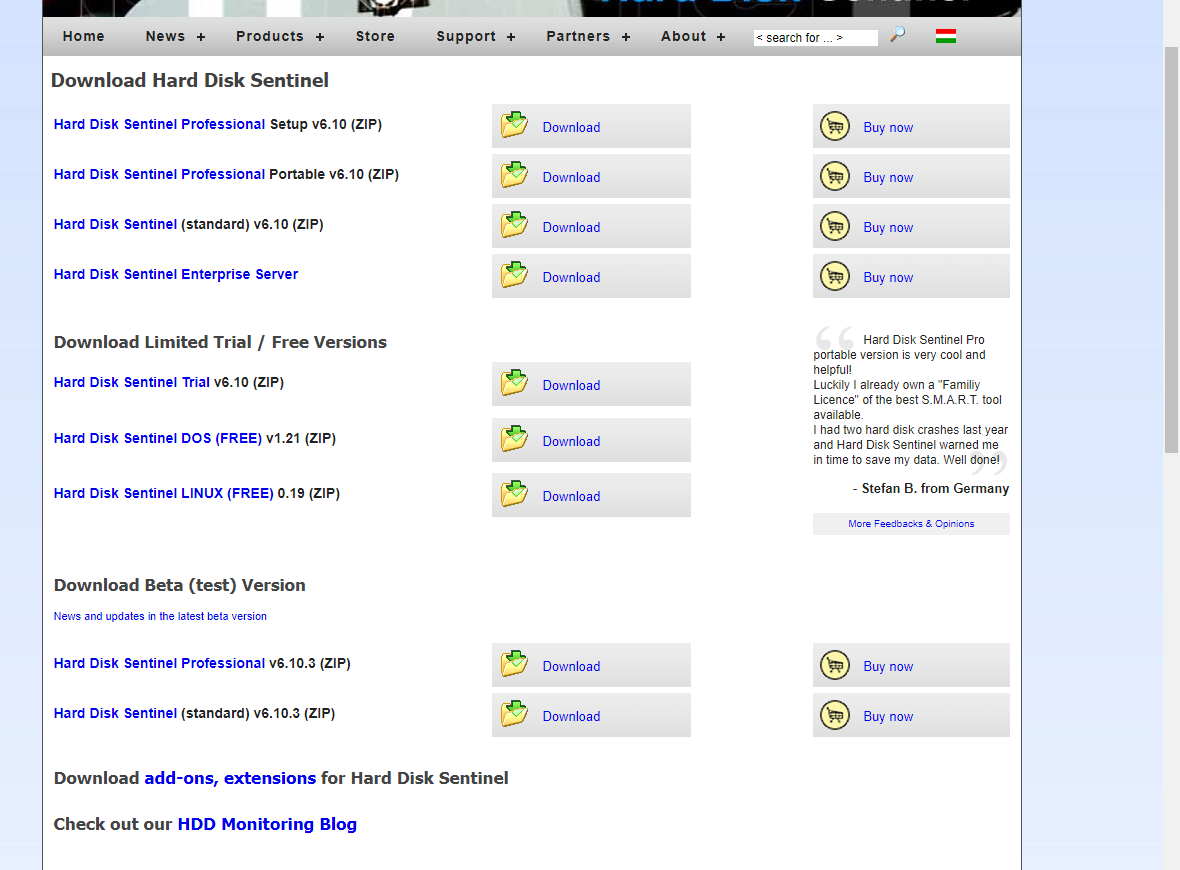
Task: Open Hard Disk Sentinel Enterprise Server title link
Action: 176,275
